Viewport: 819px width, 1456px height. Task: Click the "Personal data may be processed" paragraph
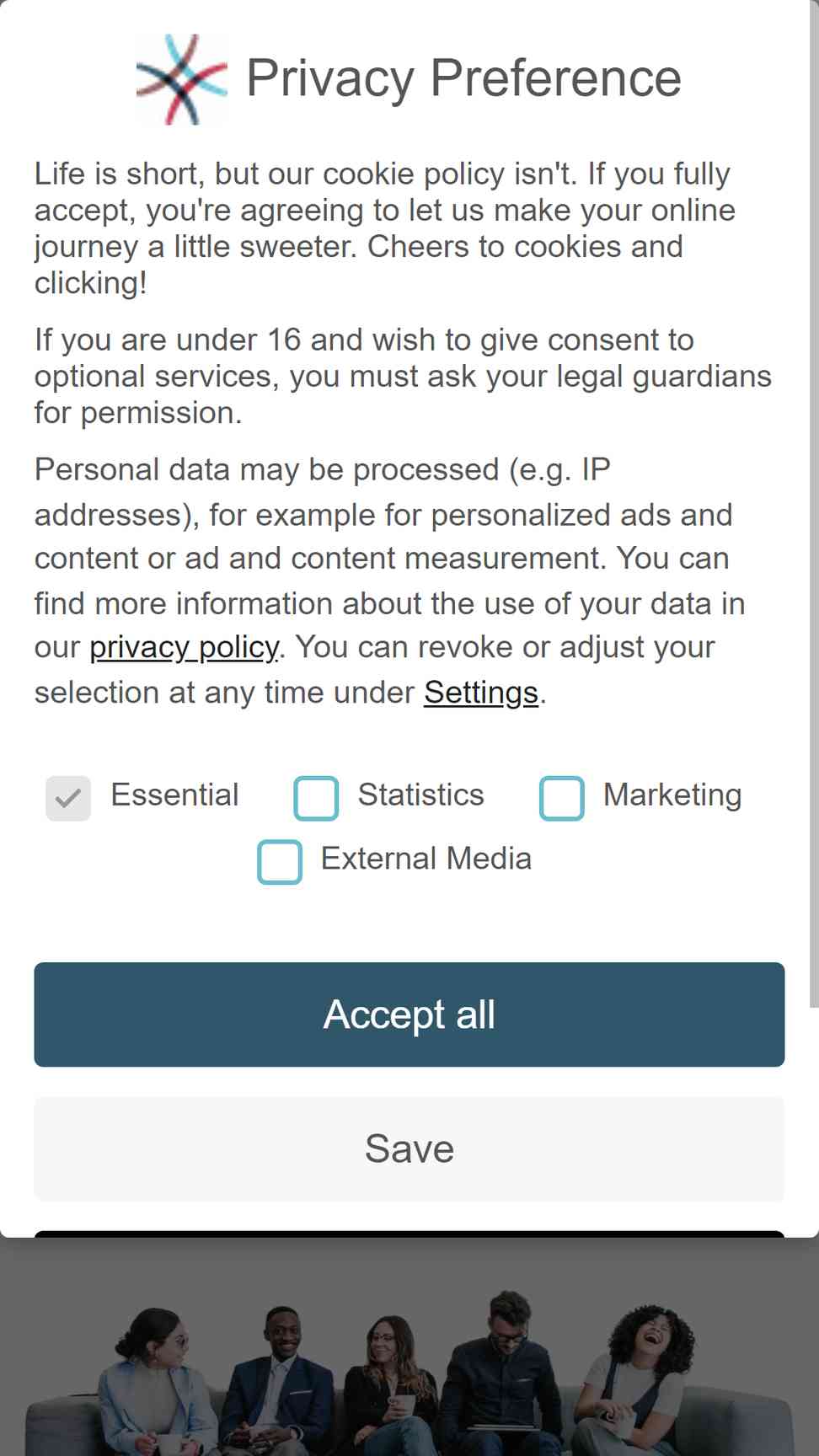389,581
